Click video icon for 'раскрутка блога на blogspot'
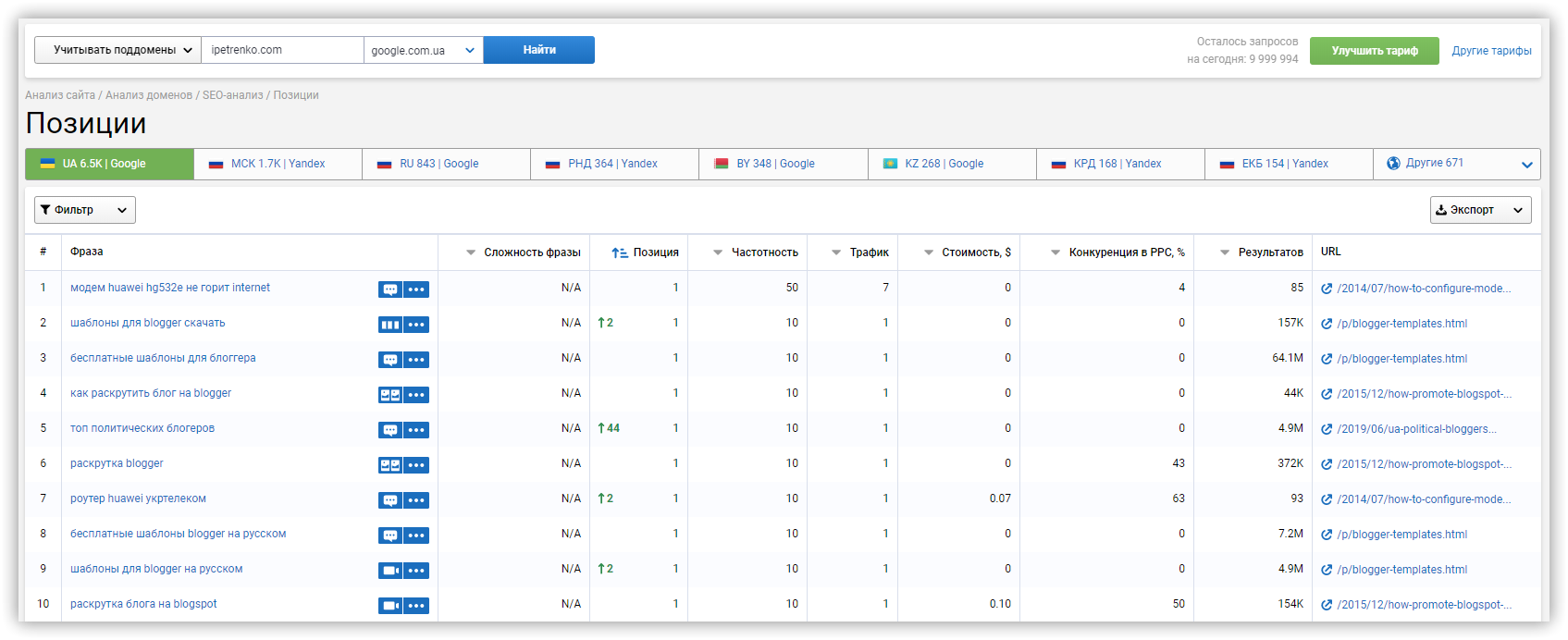This screenshot has width=1568, height=640. pyautogui.click(x=390, y=606)
